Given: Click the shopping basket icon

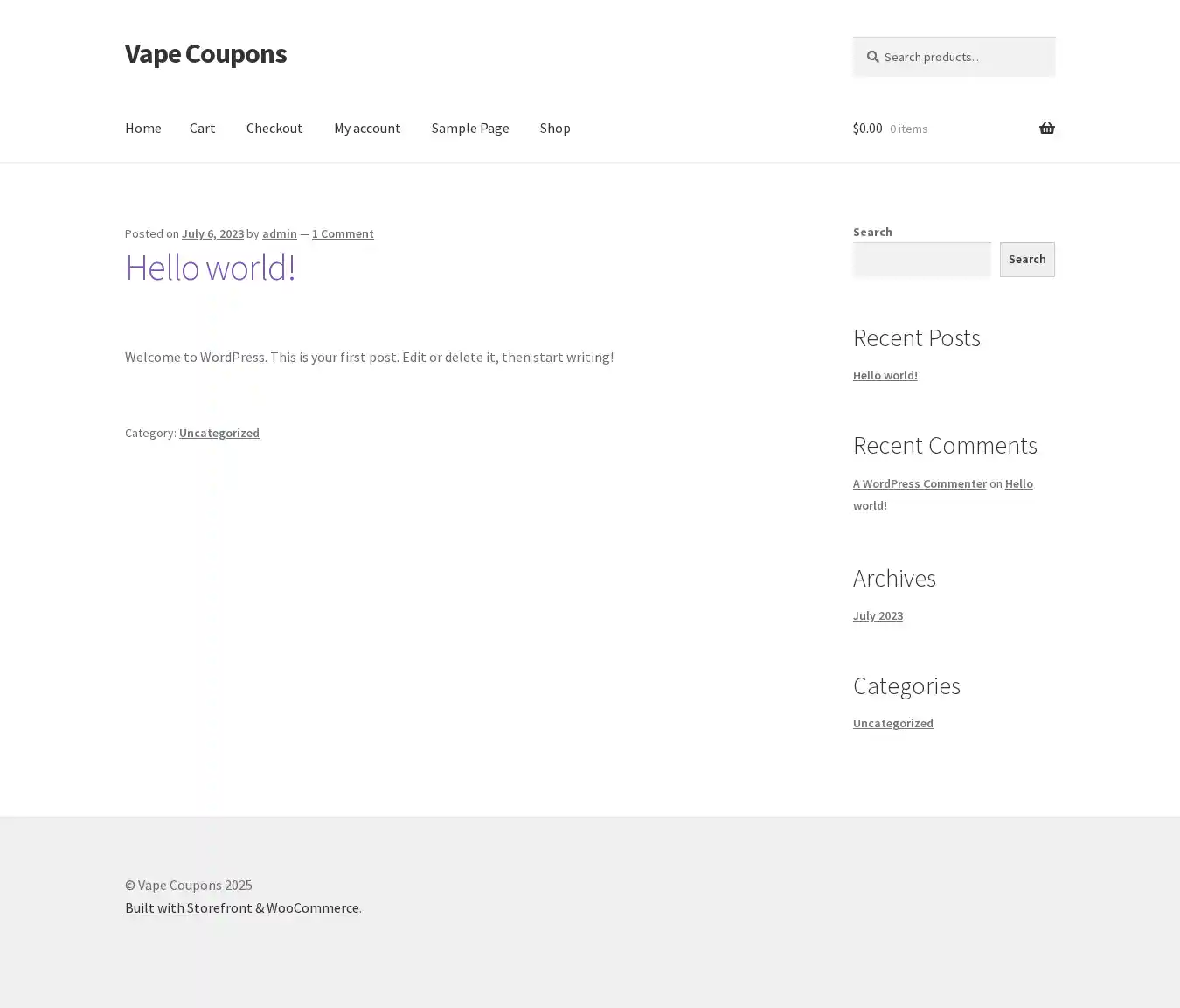Looking at the screenshot, I should [1046, 129].
